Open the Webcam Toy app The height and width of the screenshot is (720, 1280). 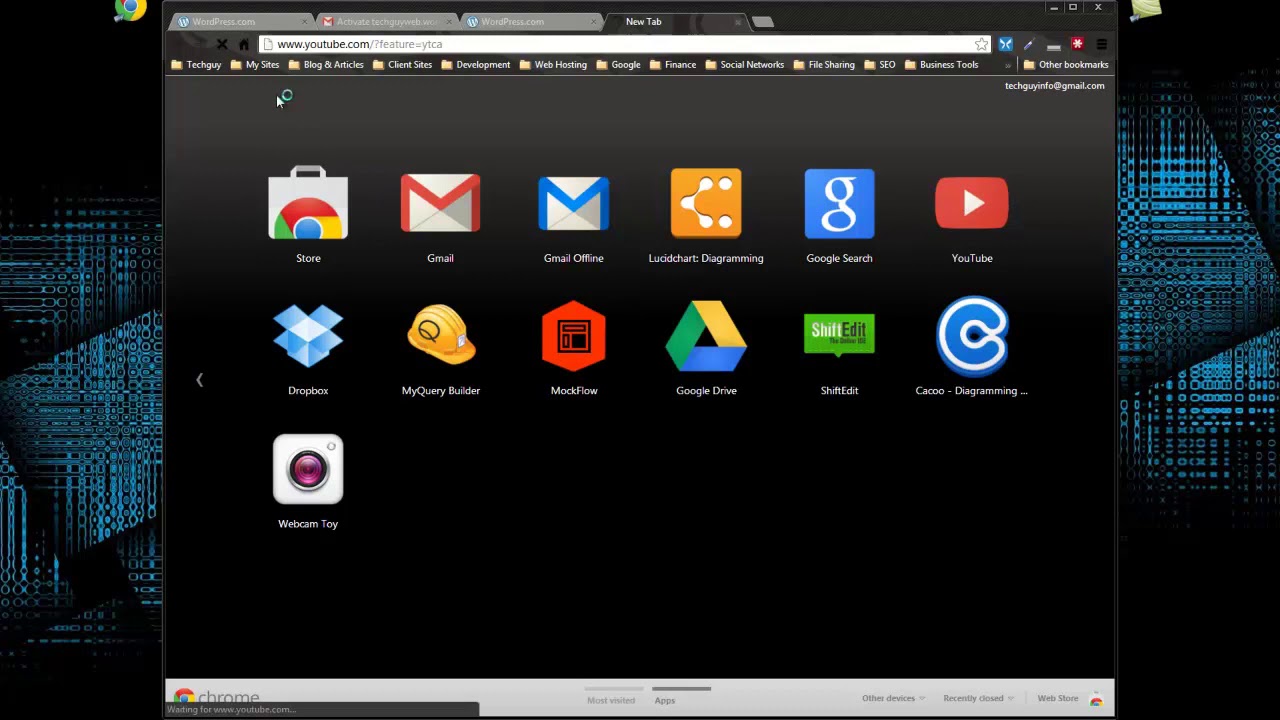point(308,469)
